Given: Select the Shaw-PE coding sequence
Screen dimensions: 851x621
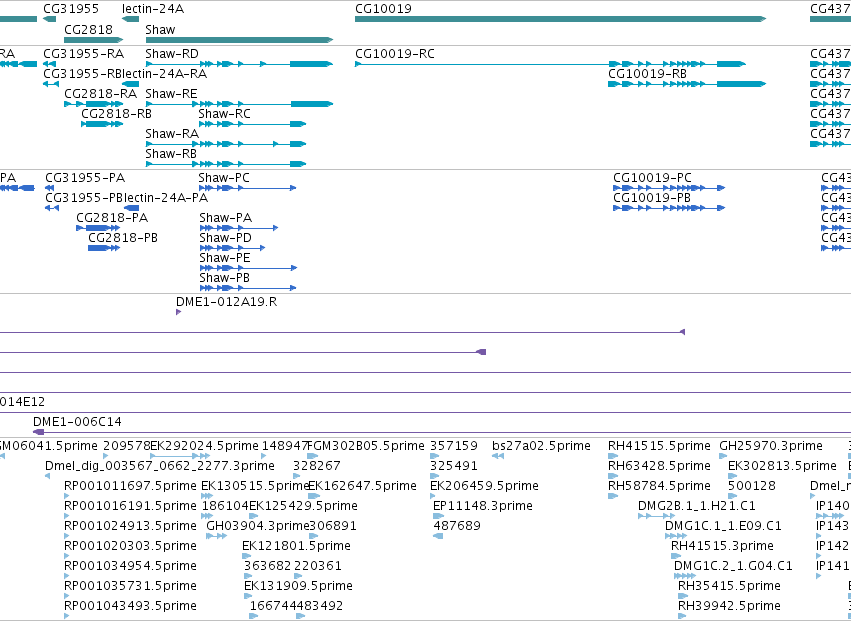Looking at the screenshot, I should [248, 268].
